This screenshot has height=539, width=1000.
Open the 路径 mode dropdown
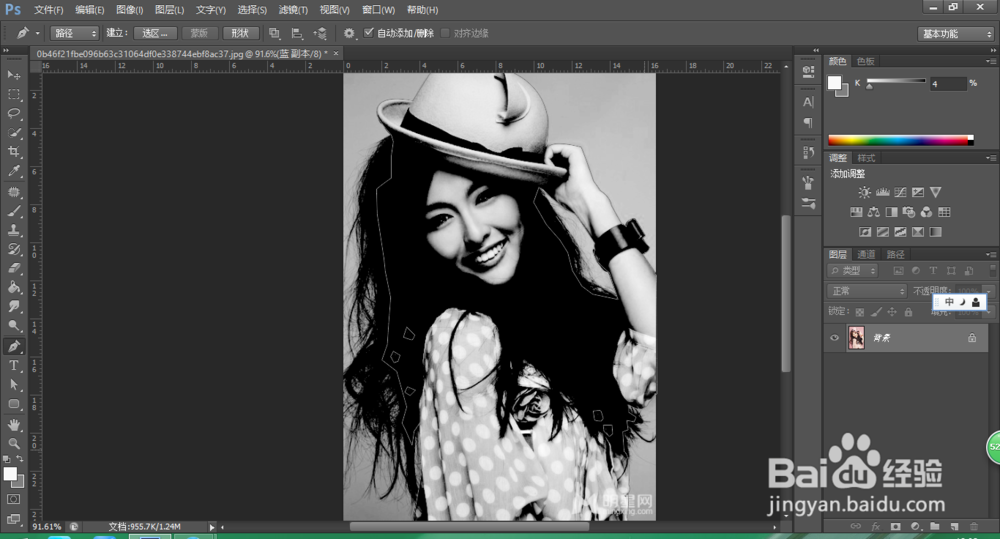click(74, 33)
